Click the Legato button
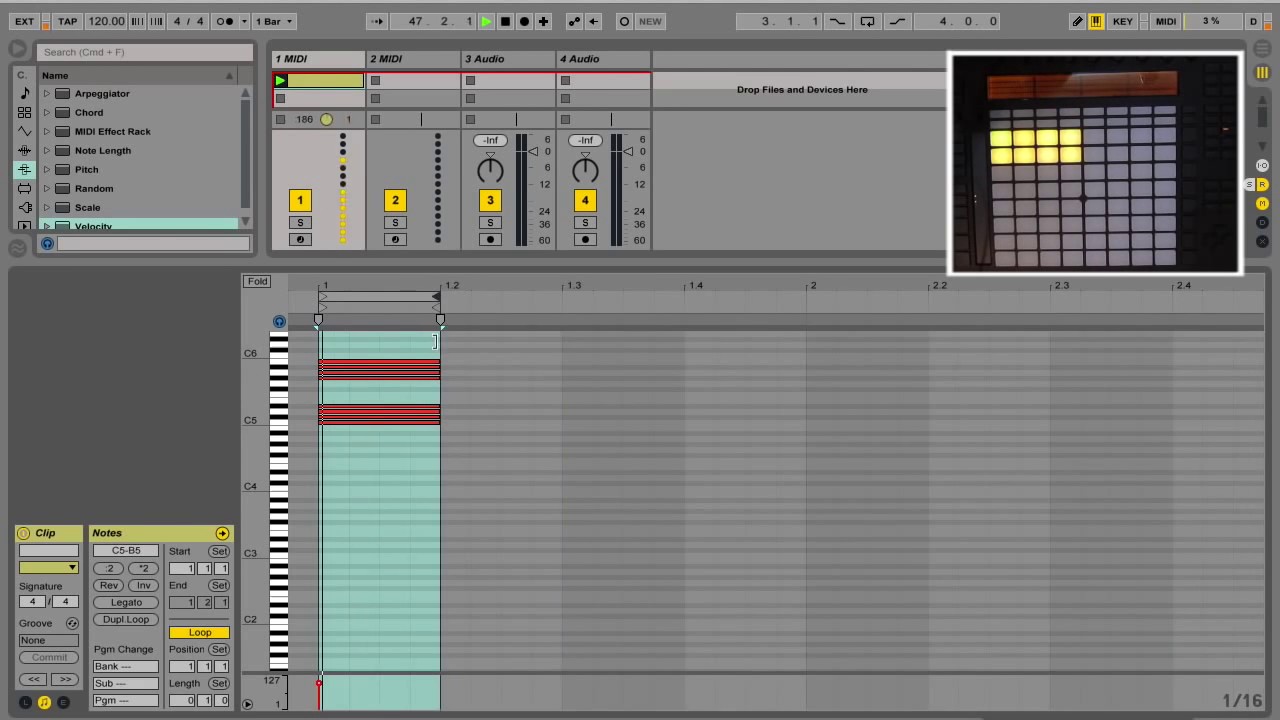The height and width of the screenshot is (720, 1280). (126, 602)
